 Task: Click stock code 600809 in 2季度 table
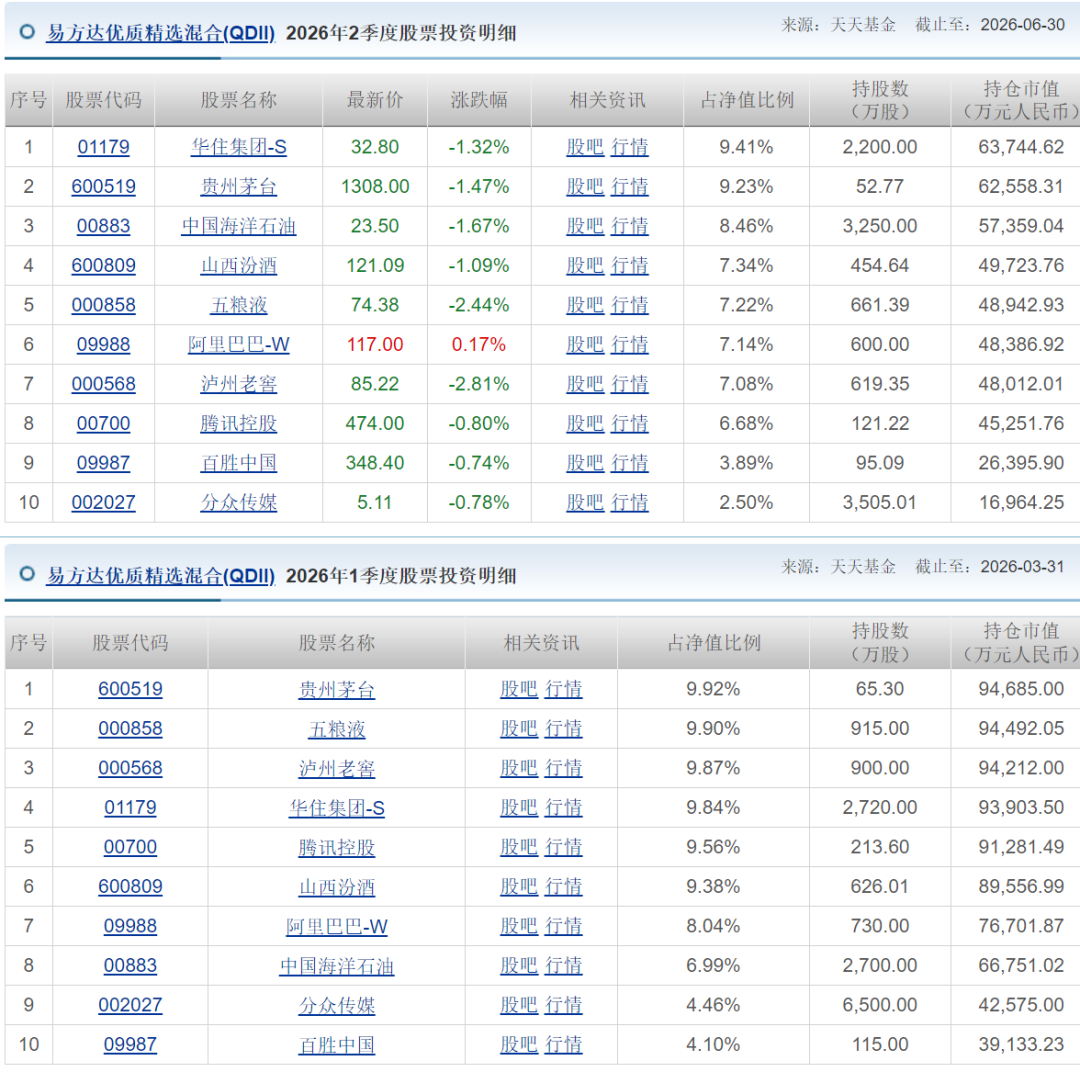point(103,265)
